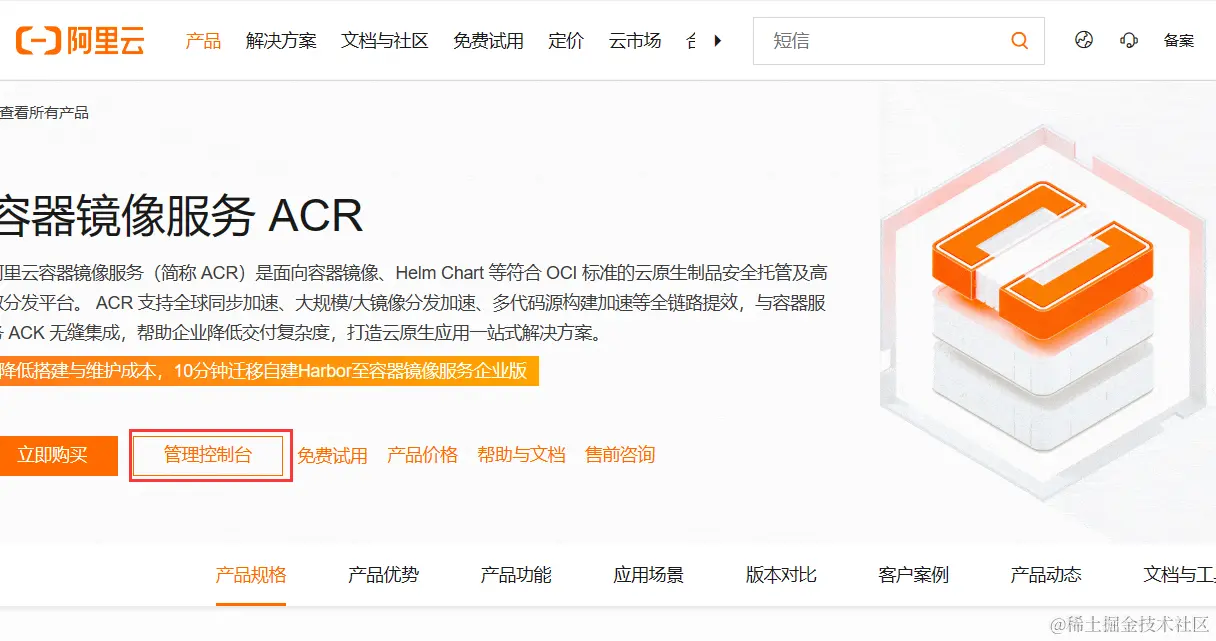
Task: Open the 售前咨询 link
Action: pyautogui.click(x=620, y=455)
